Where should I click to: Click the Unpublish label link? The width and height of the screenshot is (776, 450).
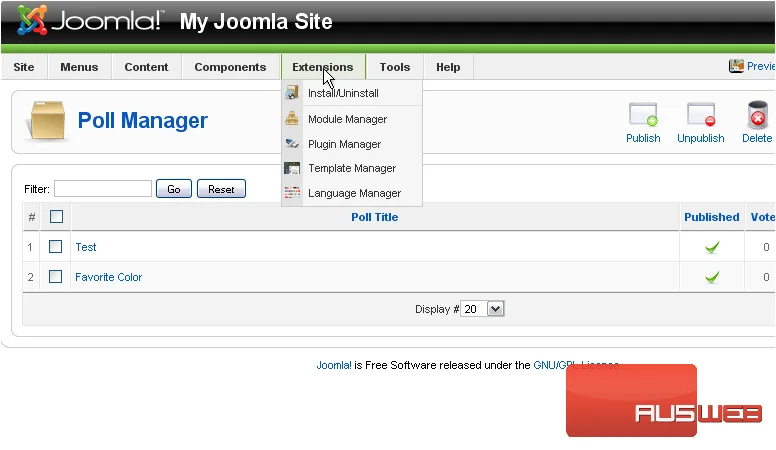click(701, 138)
